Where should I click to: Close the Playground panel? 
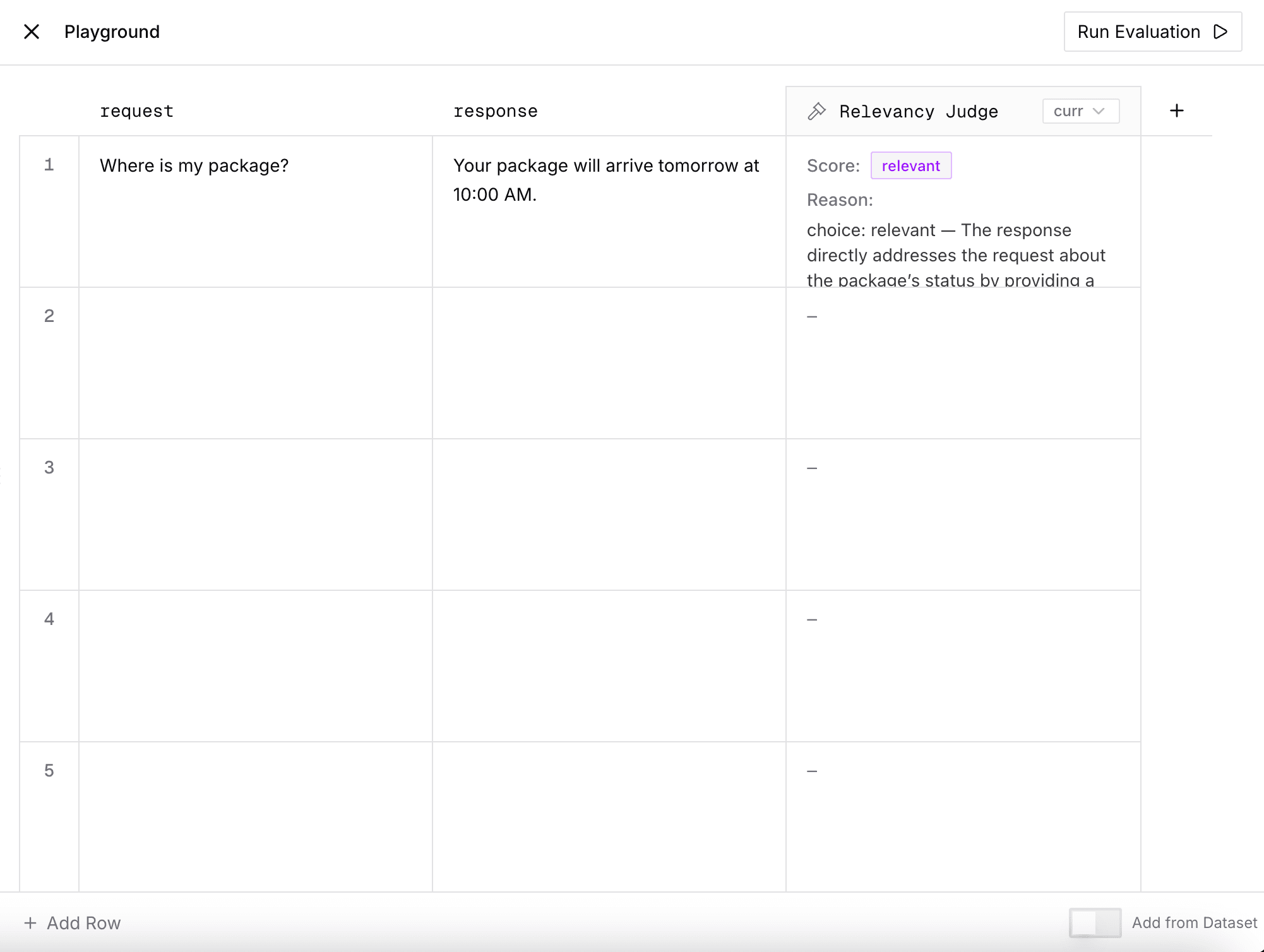[31, 32]
